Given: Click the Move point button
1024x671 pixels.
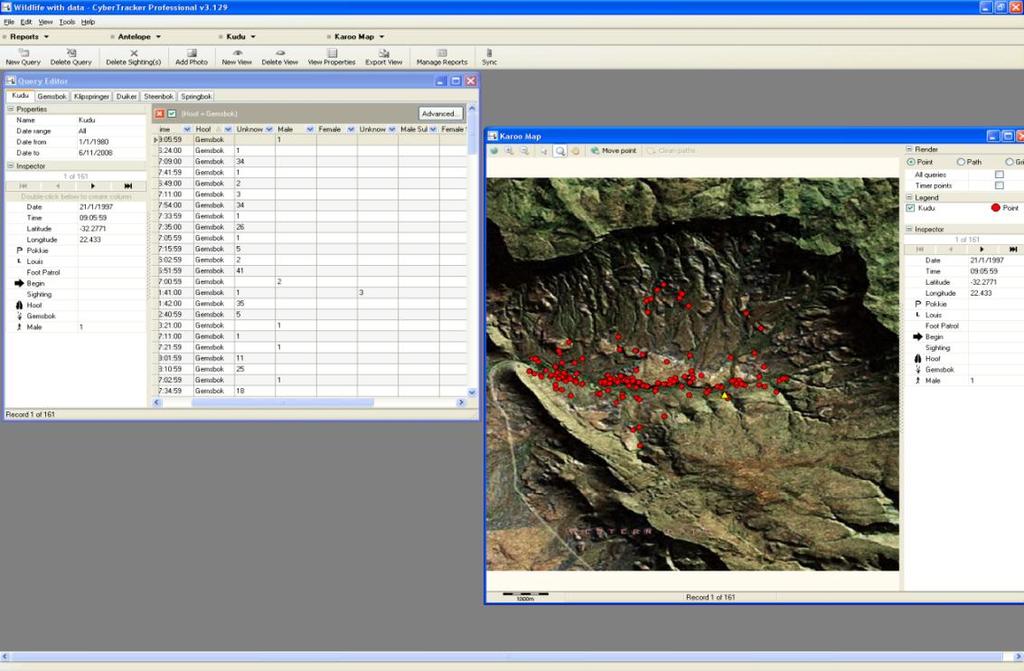Looking at the screenshot, I should tap(613, 151).
